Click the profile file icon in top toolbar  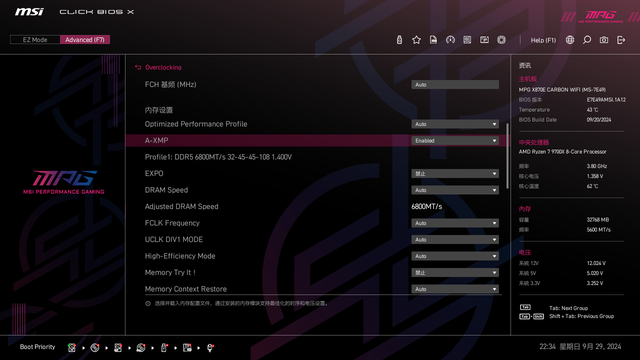pos(433,40)
